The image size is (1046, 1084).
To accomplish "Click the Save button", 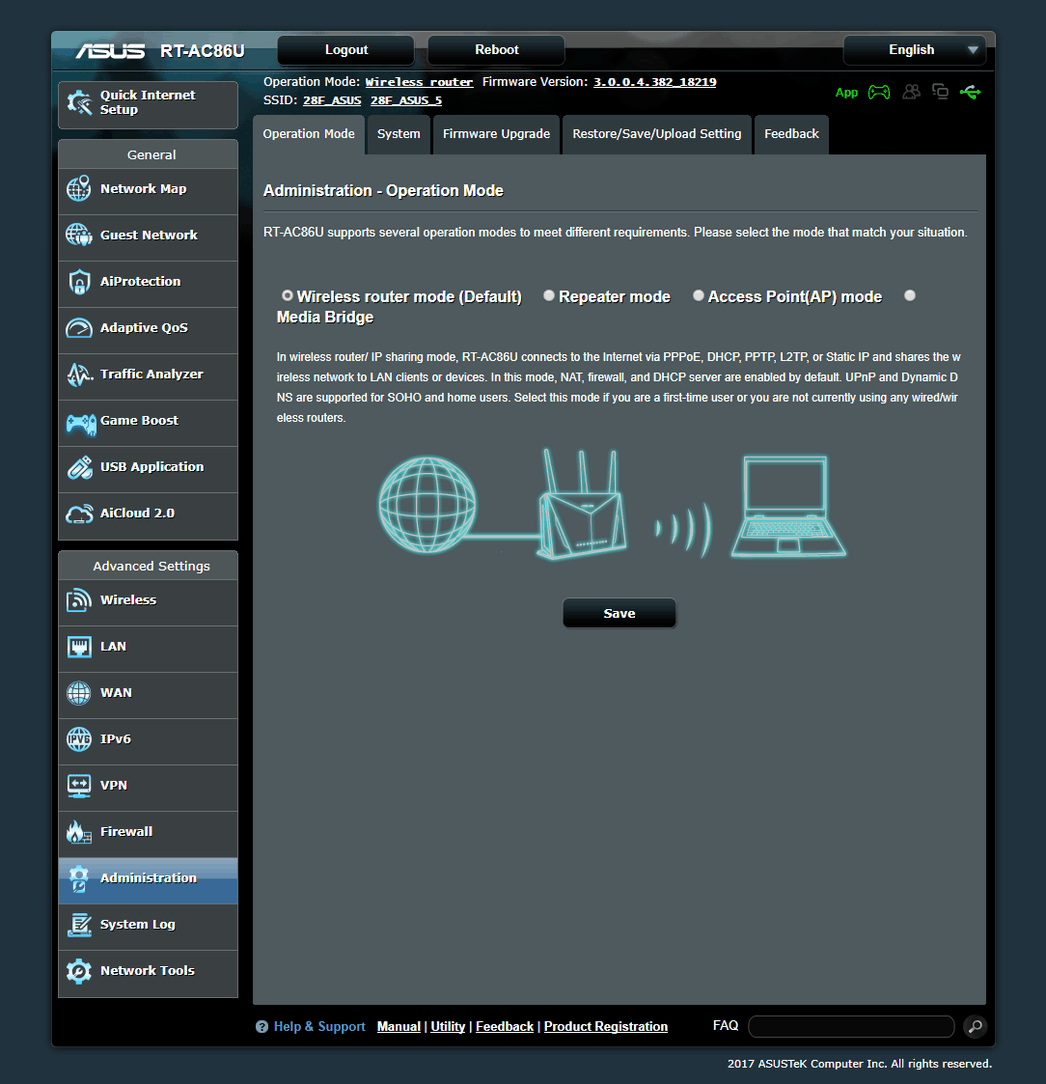I will point(619,613).
